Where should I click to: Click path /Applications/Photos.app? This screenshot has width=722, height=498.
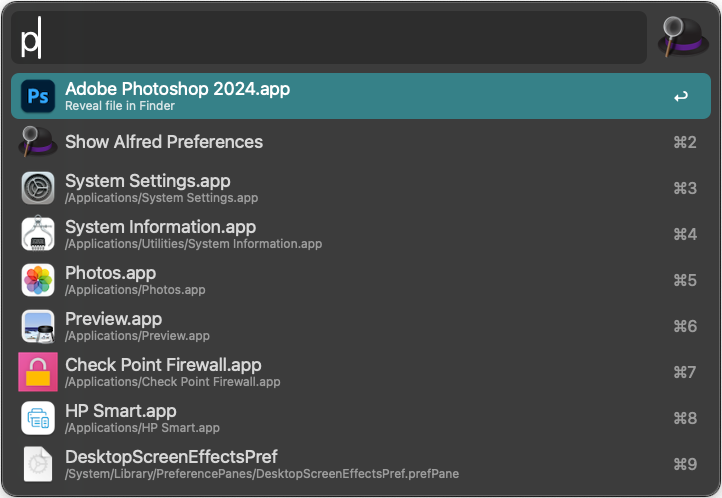coord(135,290)
